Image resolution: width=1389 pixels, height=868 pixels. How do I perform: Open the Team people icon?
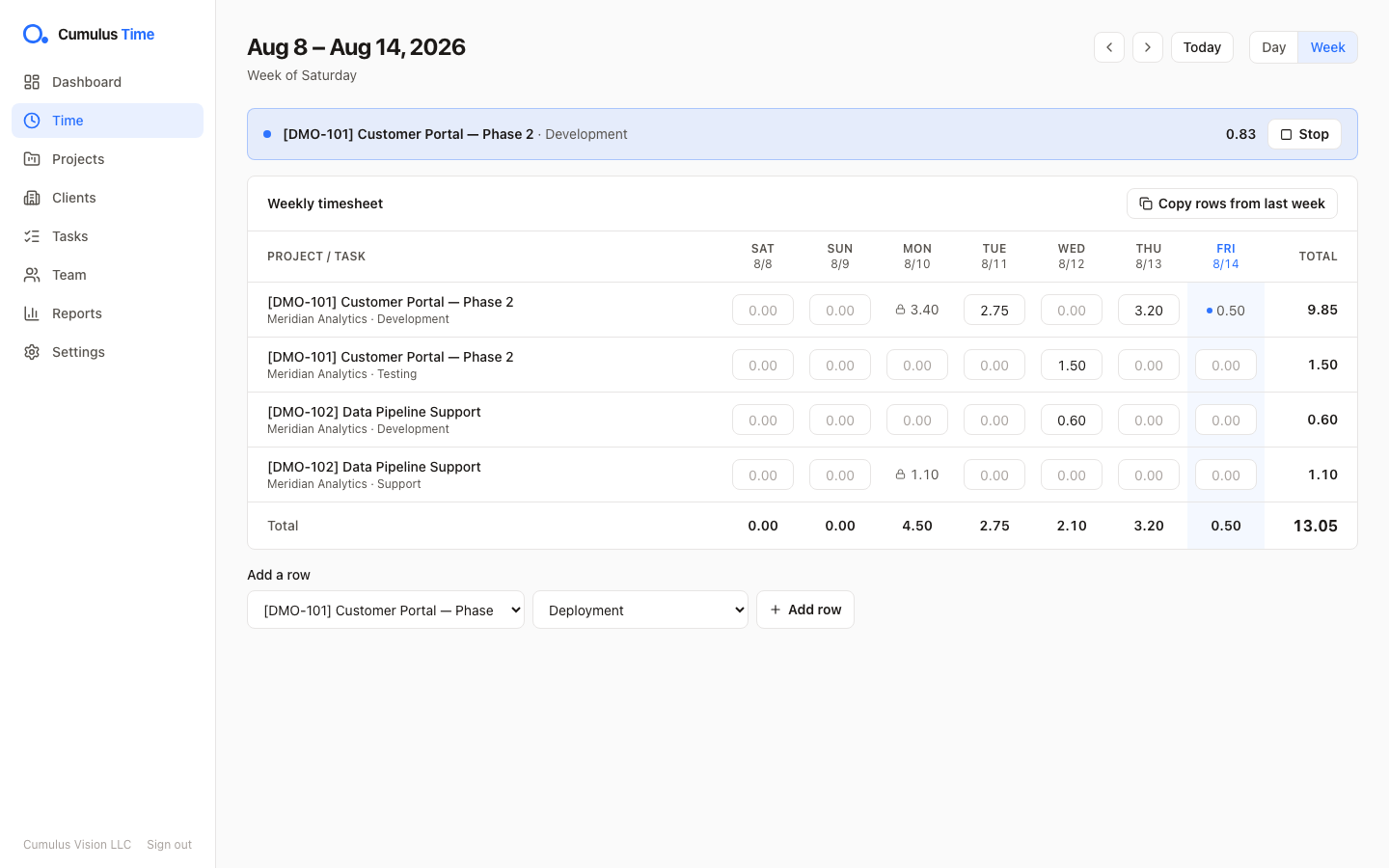pos(32,275)
